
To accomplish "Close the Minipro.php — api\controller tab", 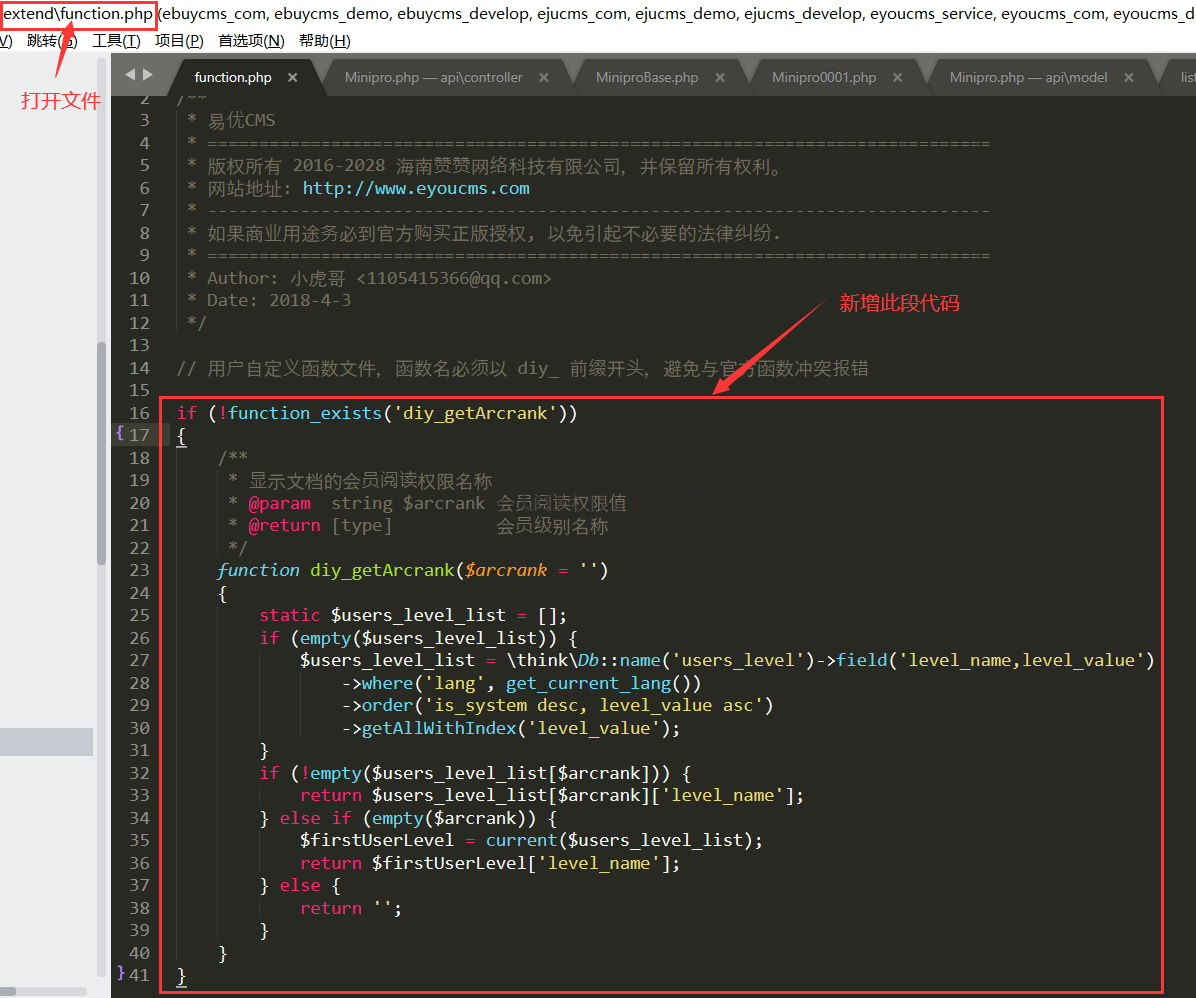I will (x=544, y=77).
